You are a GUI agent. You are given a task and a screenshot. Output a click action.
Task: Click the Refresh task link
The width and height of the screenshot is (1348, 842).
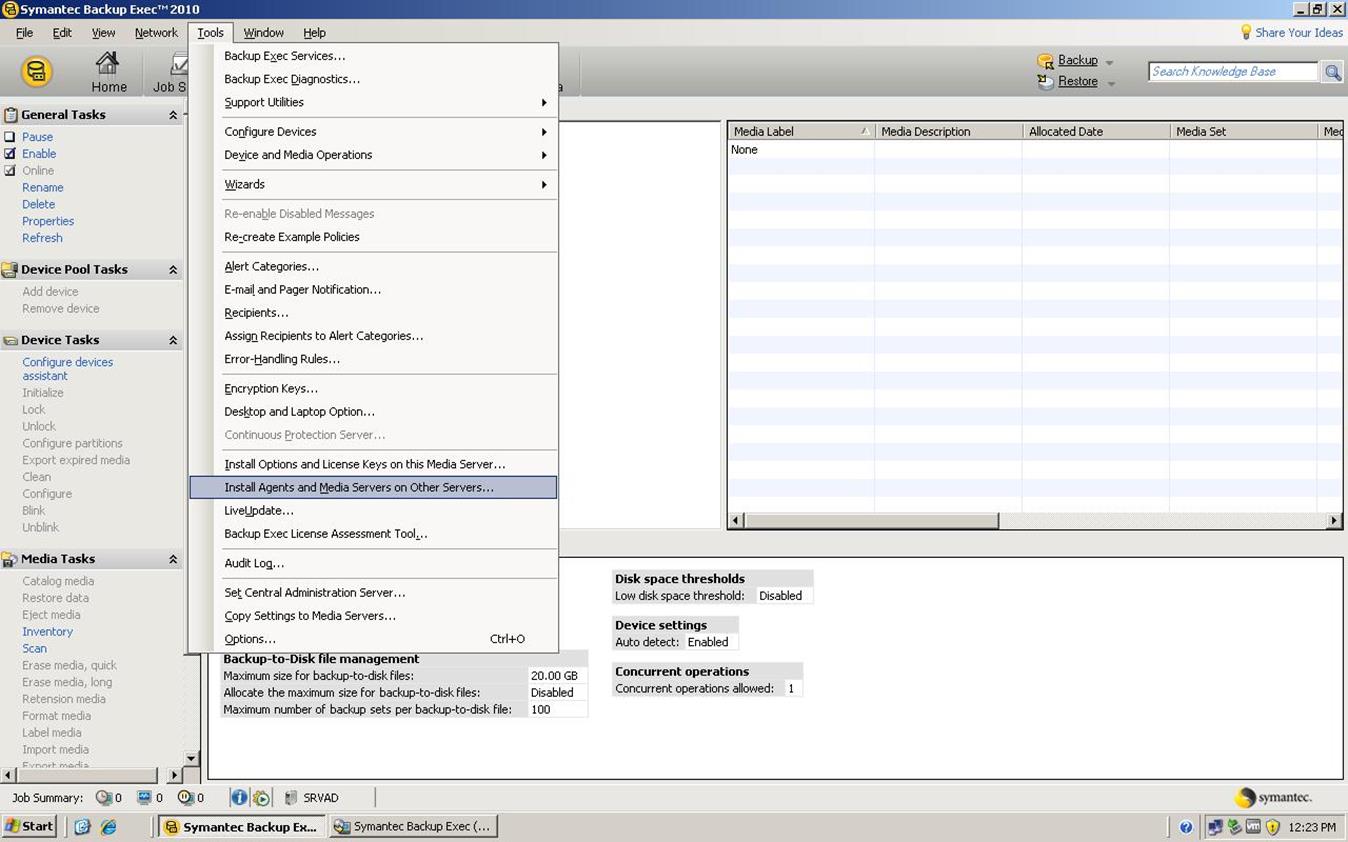(x=42, y=238)
